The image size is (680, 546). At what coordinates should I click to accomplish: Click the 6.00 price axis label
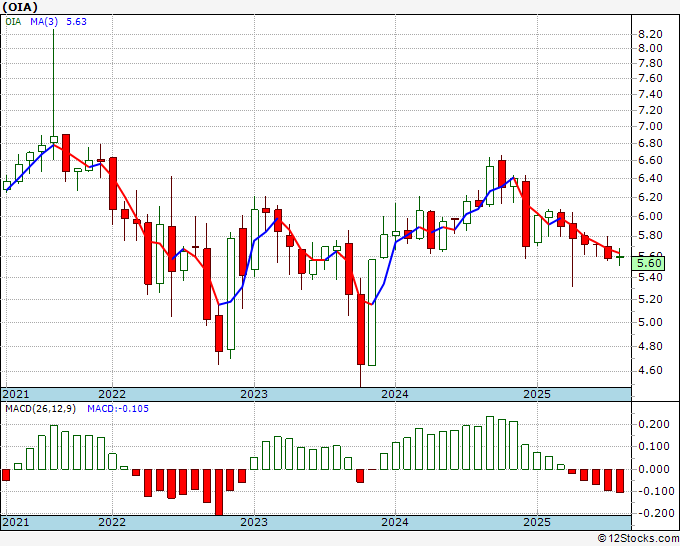tap(650, 216)
